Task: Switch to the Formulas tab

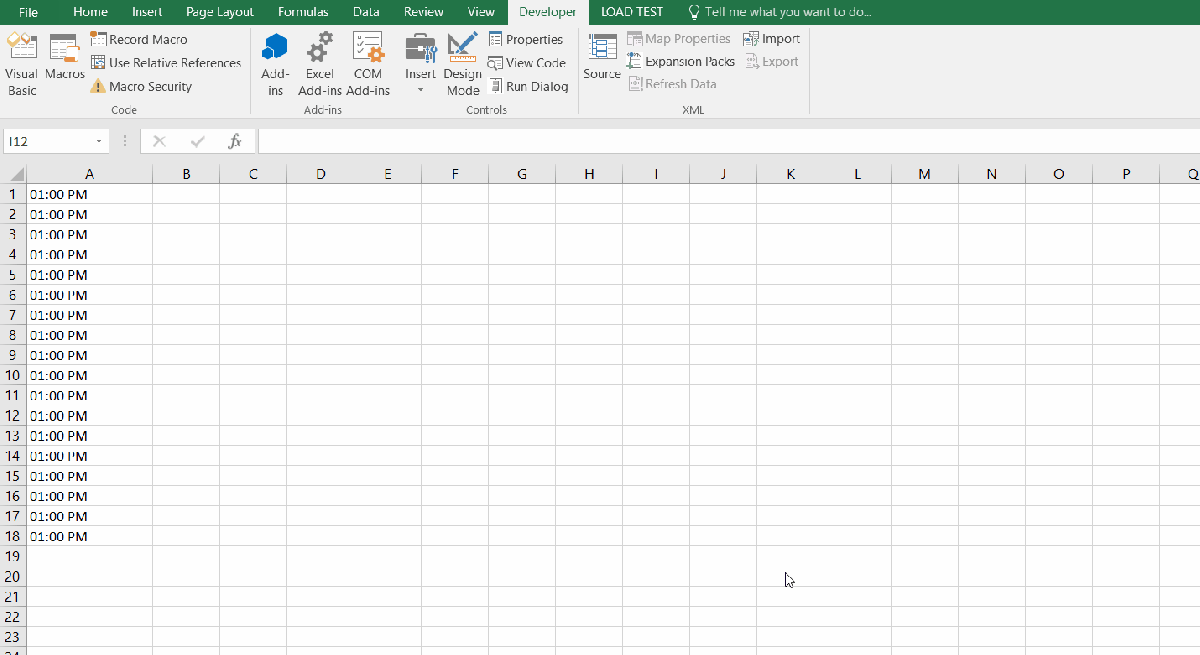Action: (303, 12)
